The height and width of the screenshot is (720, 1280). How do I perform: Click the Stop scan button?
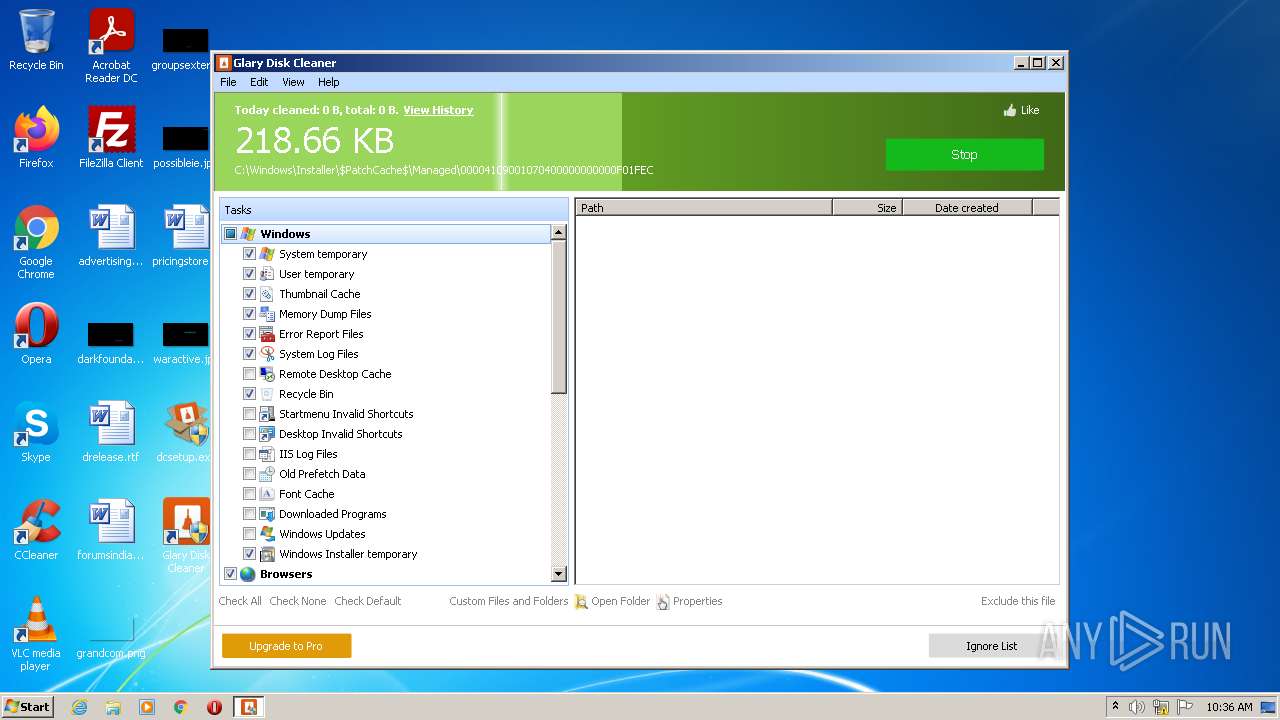pyautogui.click(x=964, y=155)
